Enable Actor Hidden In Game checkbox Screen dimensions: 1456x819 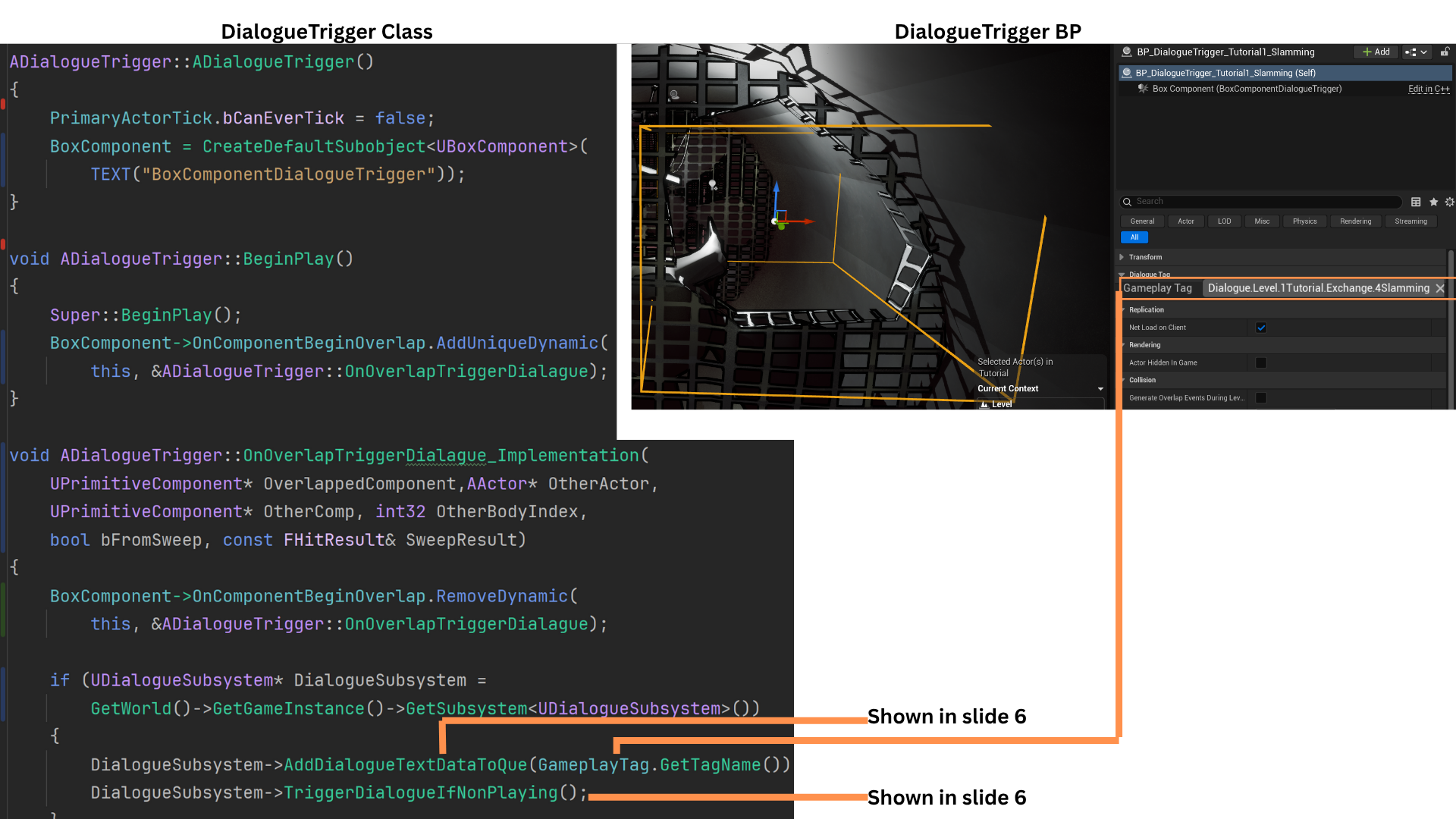pos(1261,362)
